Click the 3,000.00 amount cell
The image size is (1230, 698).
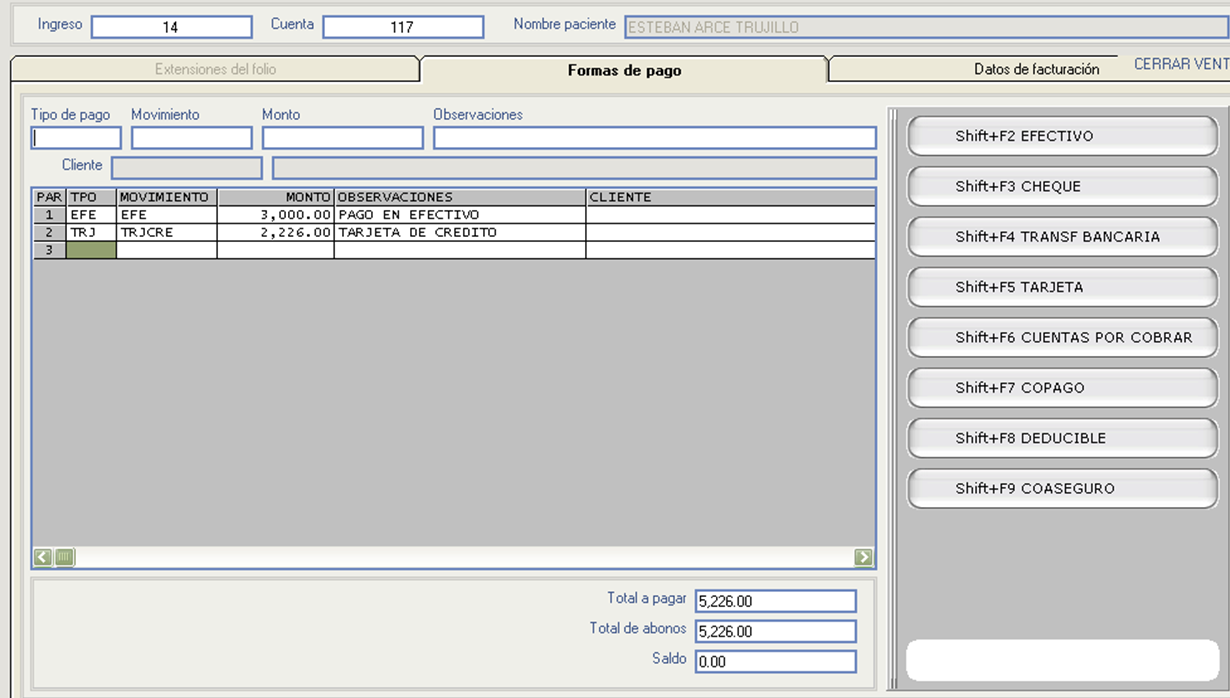pyautogui.click(x=276, y=215)
